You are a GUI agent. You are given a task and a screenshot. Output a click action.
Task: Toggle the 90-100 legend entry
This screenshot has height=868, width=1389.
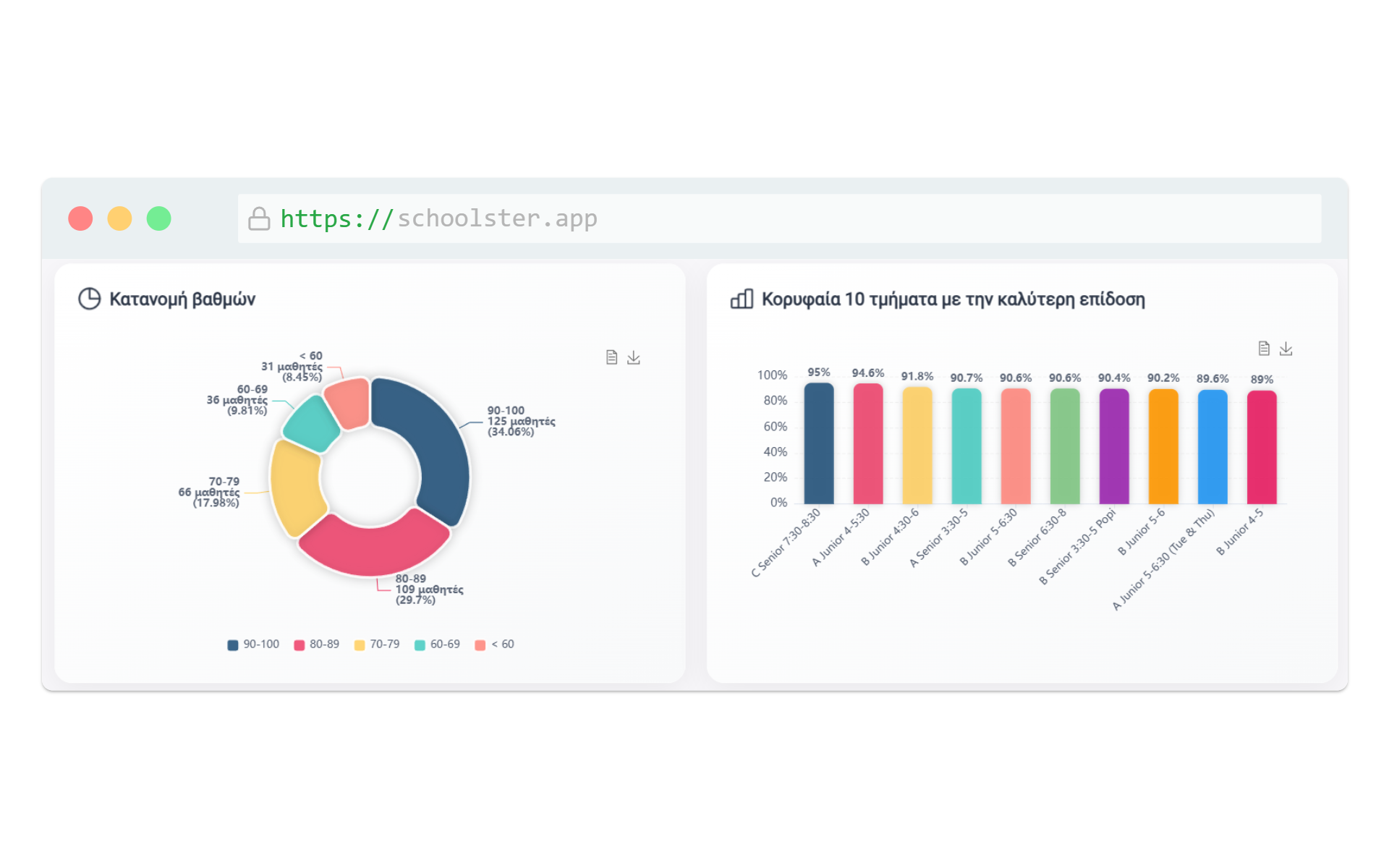click(x=253, y=644)
